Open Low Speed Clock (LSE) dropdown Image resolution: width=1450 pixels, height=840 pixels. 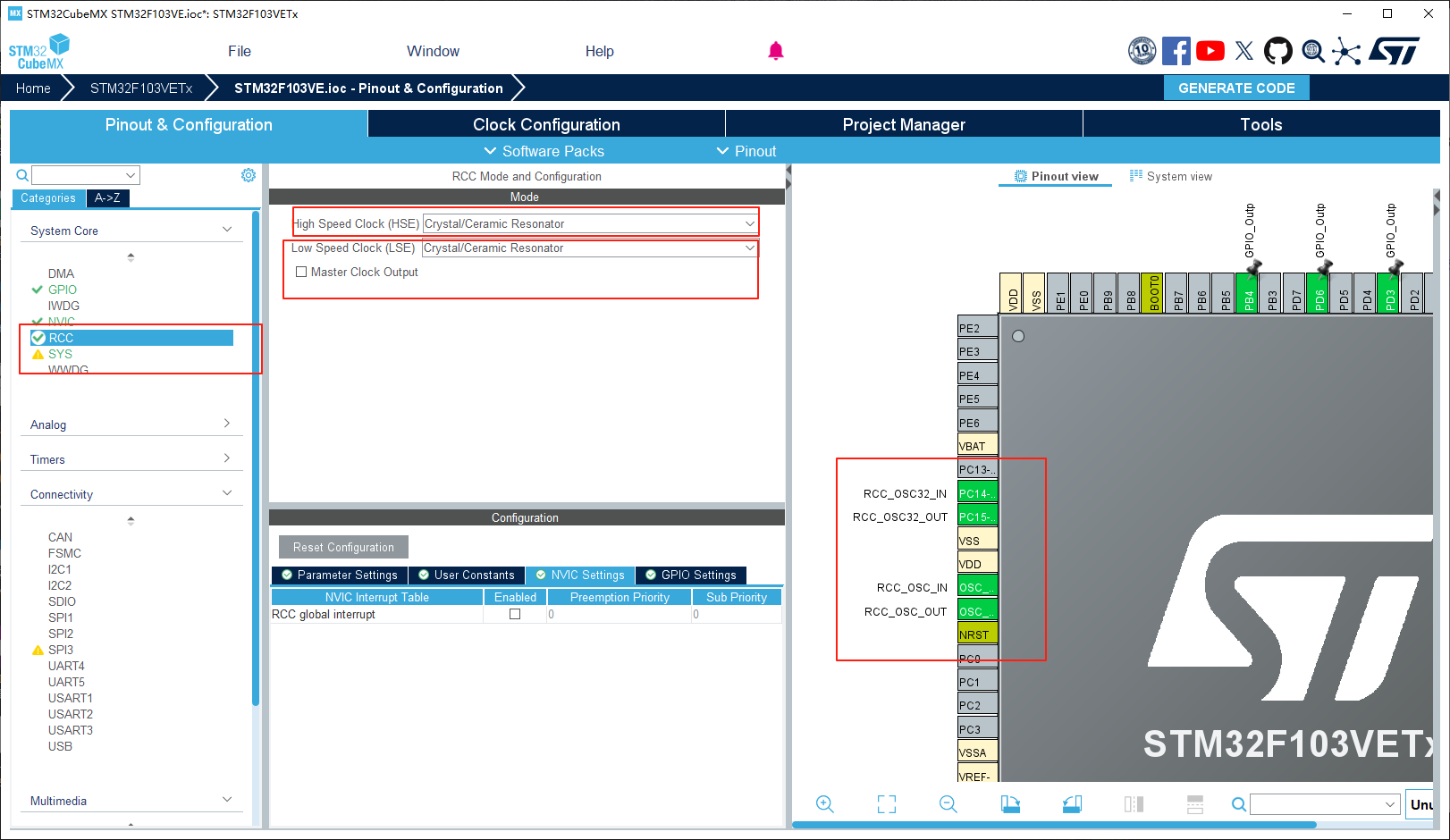pyautogui.click(x=590, y=248)
